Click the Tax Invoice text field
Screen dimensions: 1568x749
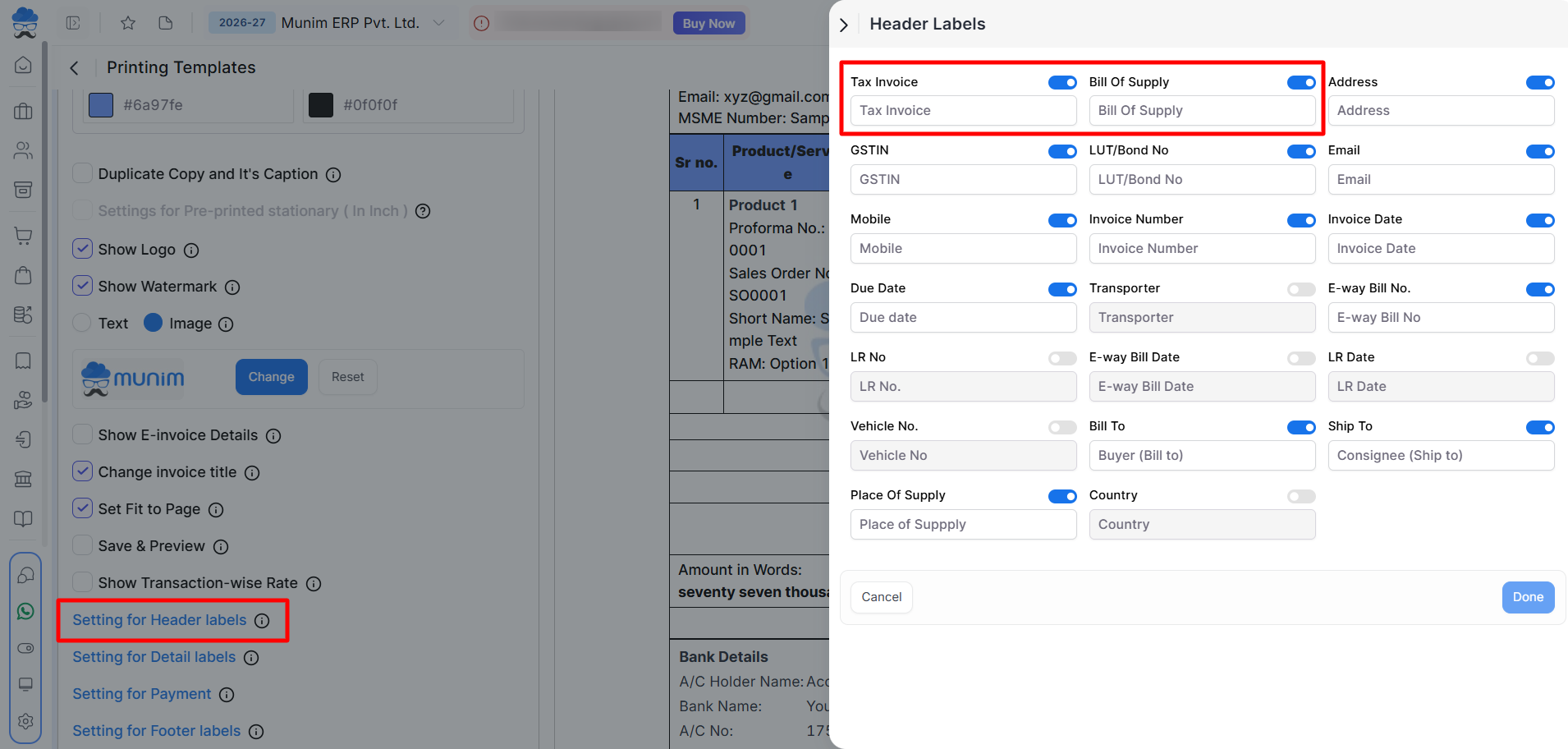tap(964, 111)
